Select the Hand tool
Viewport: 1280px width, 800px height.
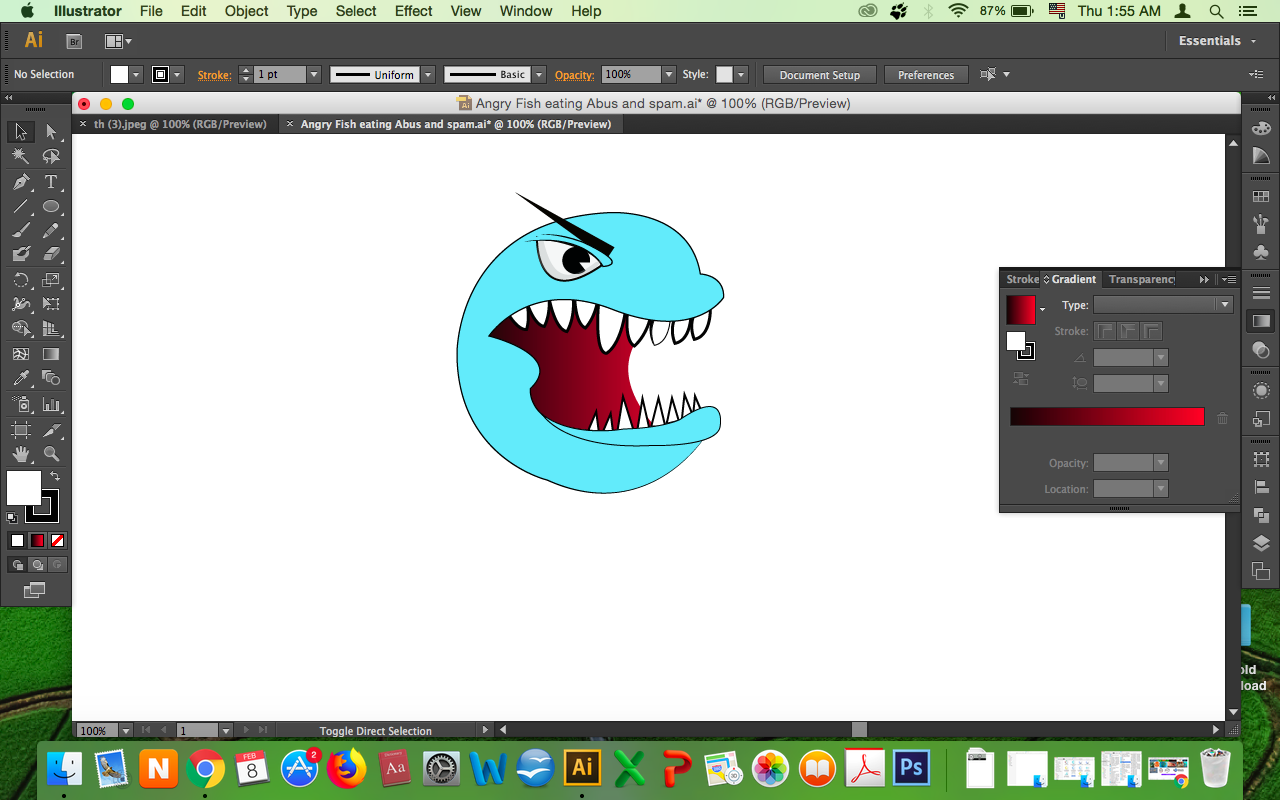click(x=20, y=454)
